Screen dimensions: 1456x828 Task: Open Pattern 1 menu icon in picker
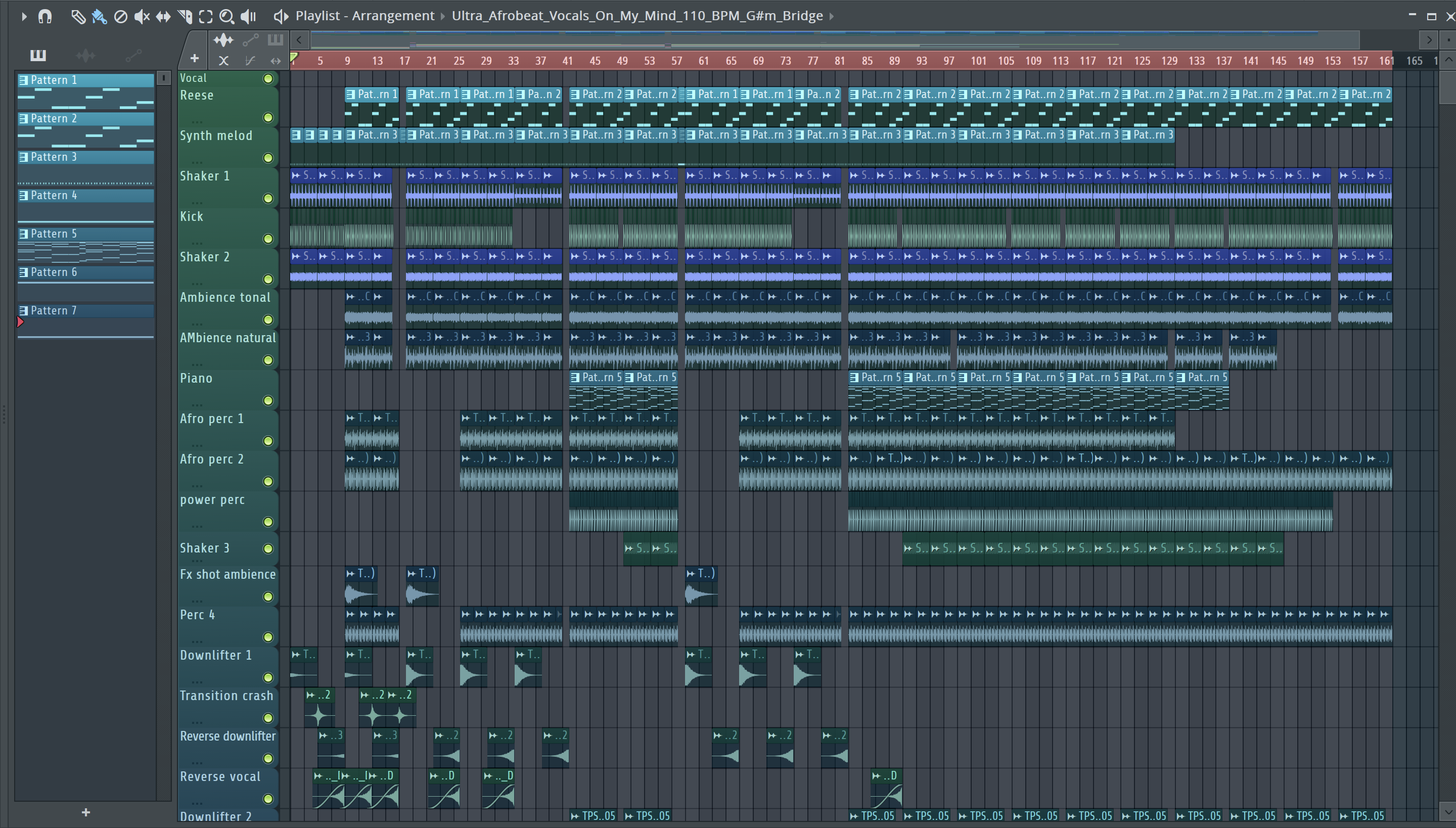tap(23, 80)
